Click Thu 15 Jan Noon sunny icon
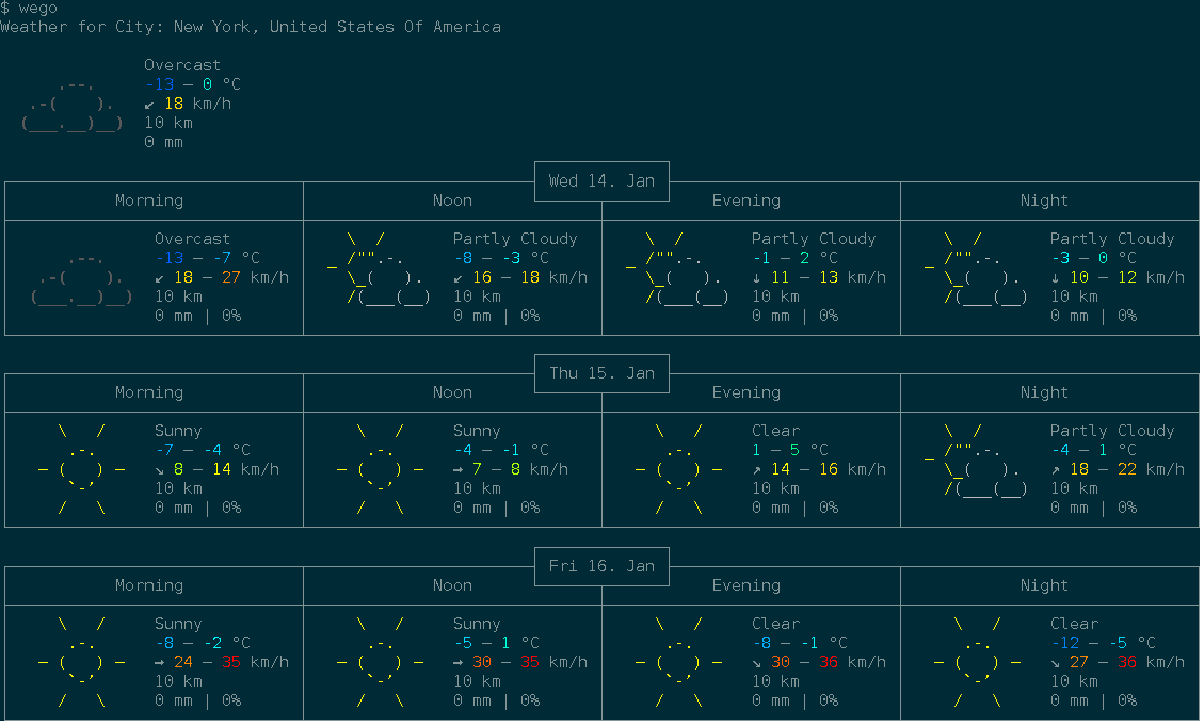 click(x=380, y=469)
